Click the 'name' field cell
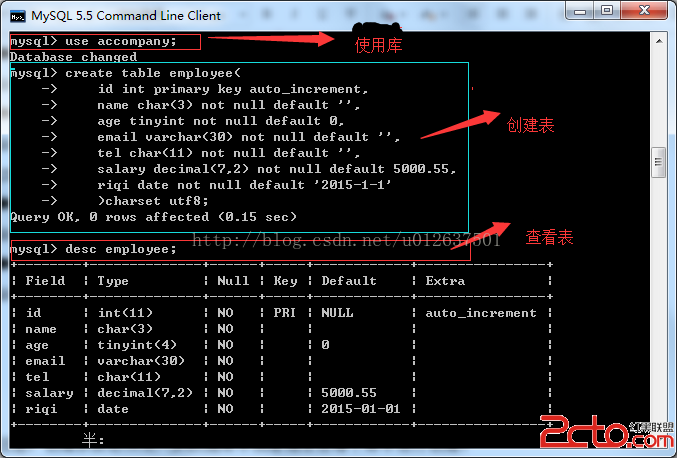 point(41,329)
